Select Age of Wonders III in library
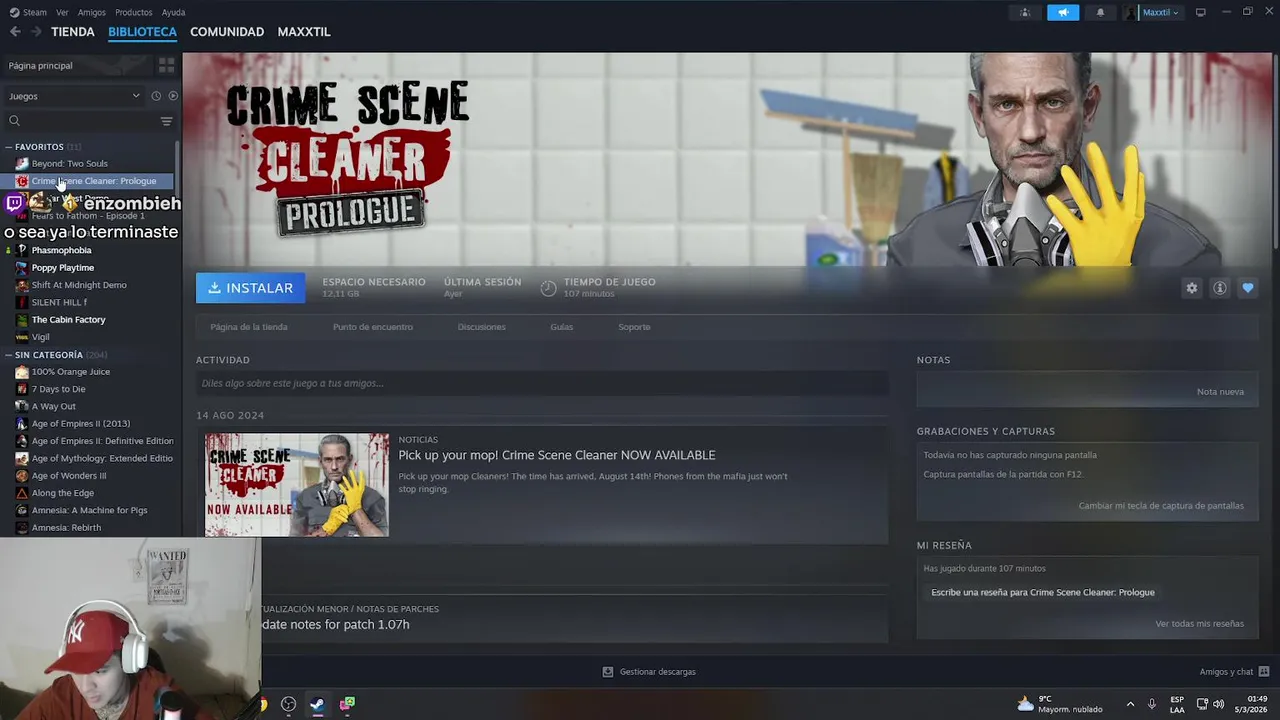The height and width of the screenshot is (720, 1280). 68,476
